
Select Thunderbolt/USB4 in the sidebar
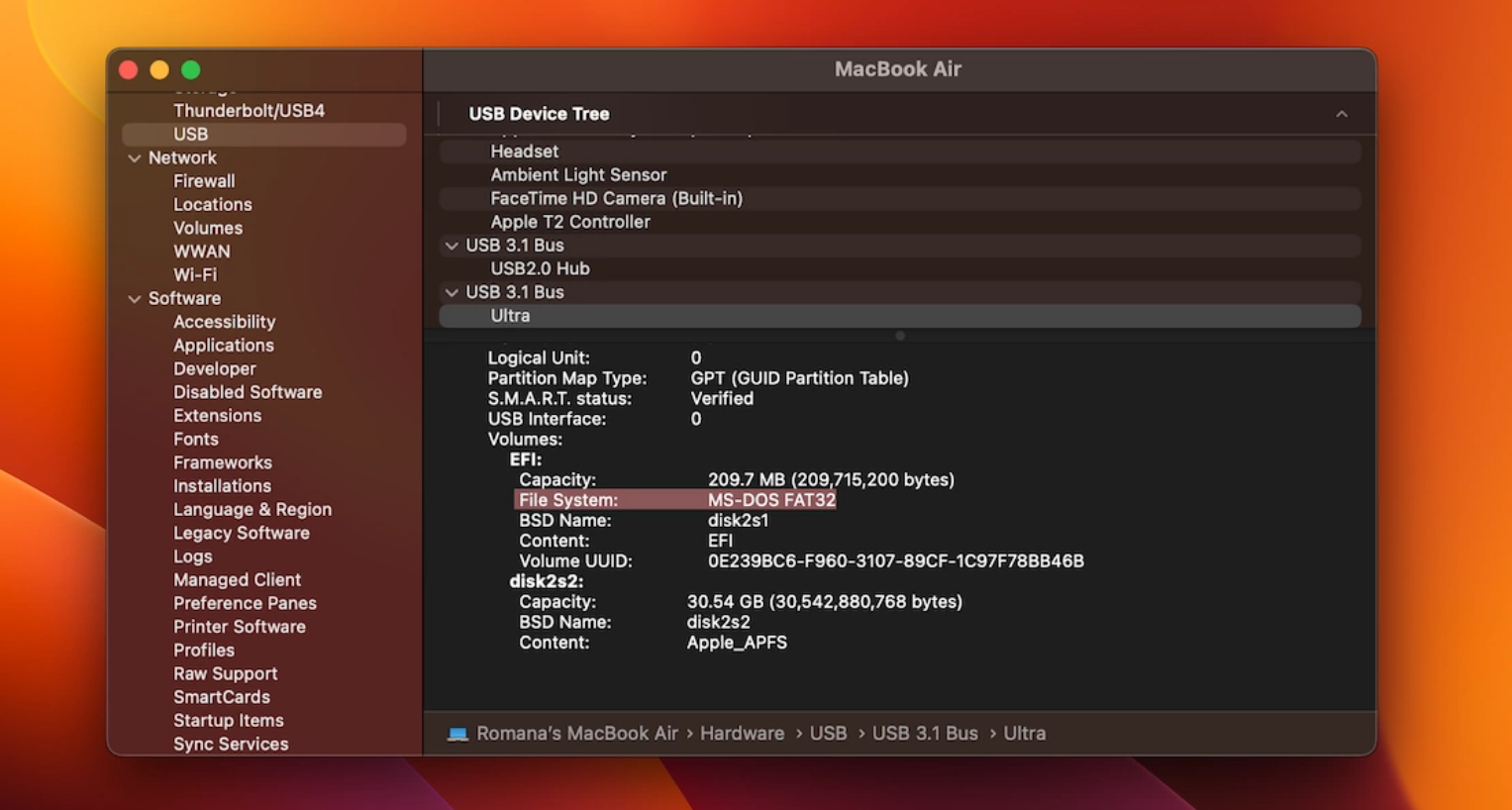249,111
